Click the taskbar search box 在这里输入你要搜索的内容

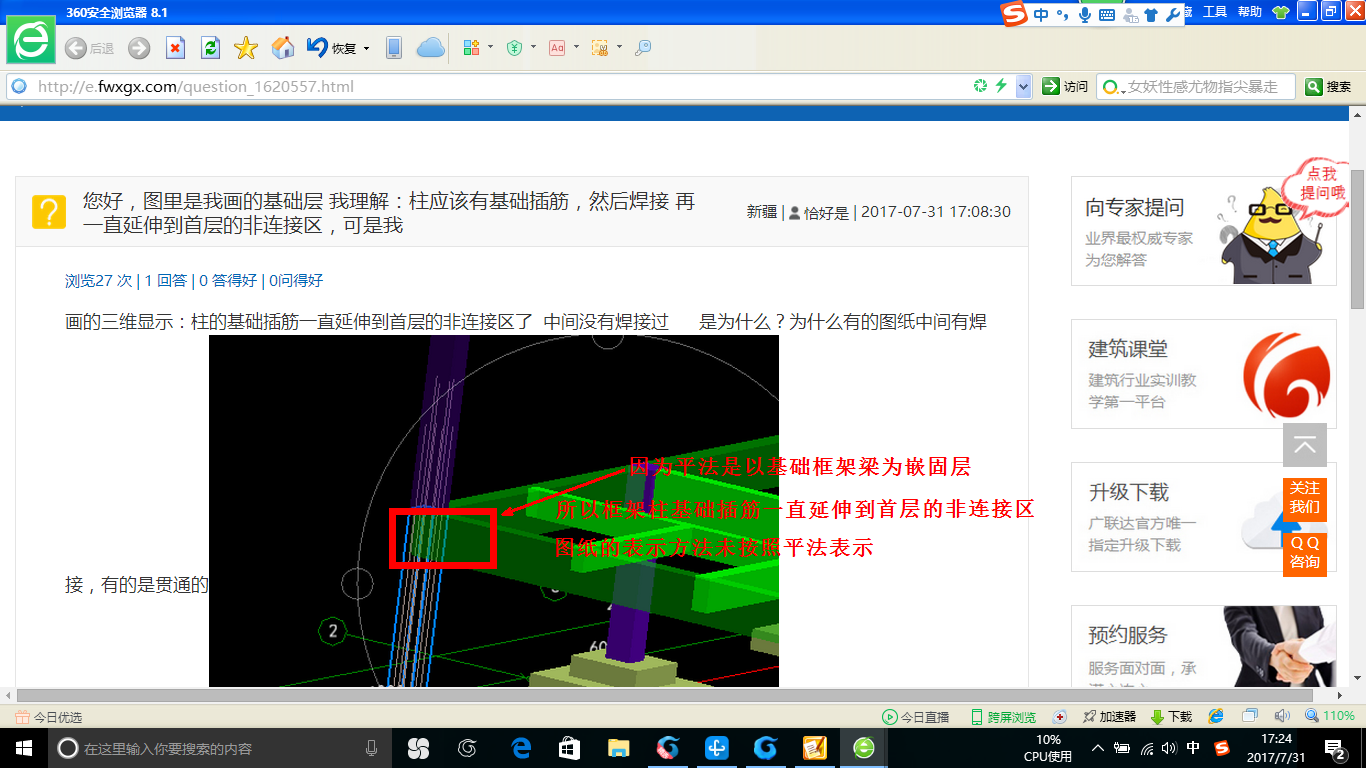(220, 748)
